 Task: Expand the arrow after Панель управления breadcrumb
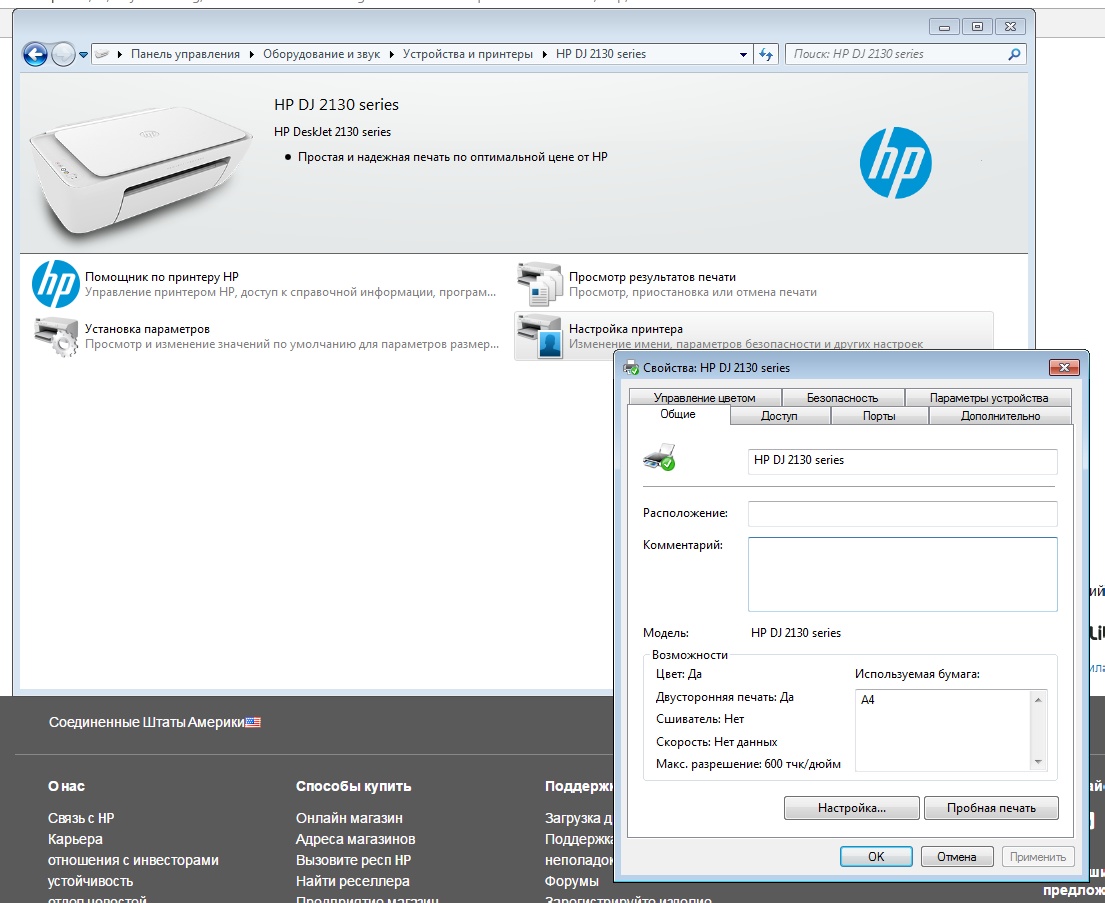coord(252,54)
